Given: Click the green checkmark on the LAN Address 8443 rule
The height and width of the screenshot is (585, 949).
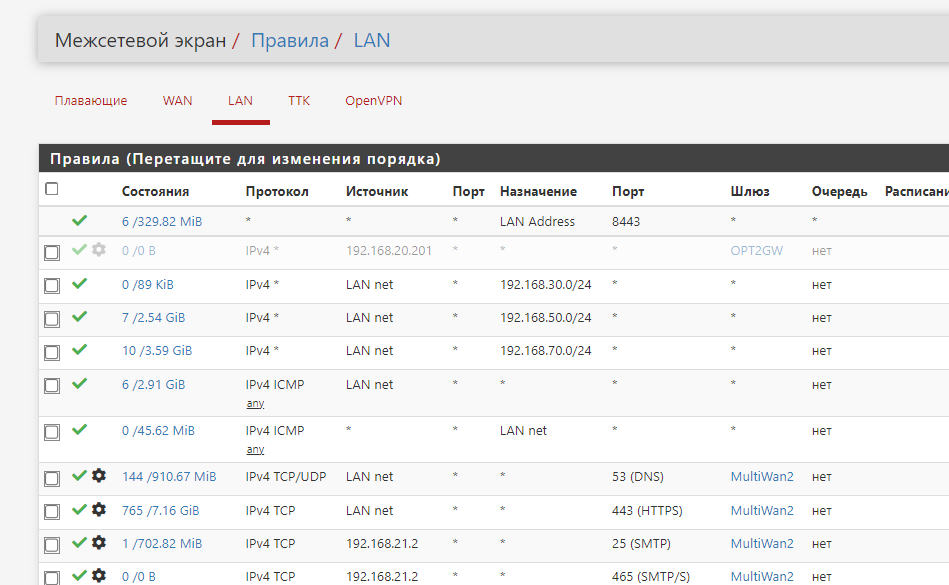Looking at the screenshot, I should [x=80, y=221].
